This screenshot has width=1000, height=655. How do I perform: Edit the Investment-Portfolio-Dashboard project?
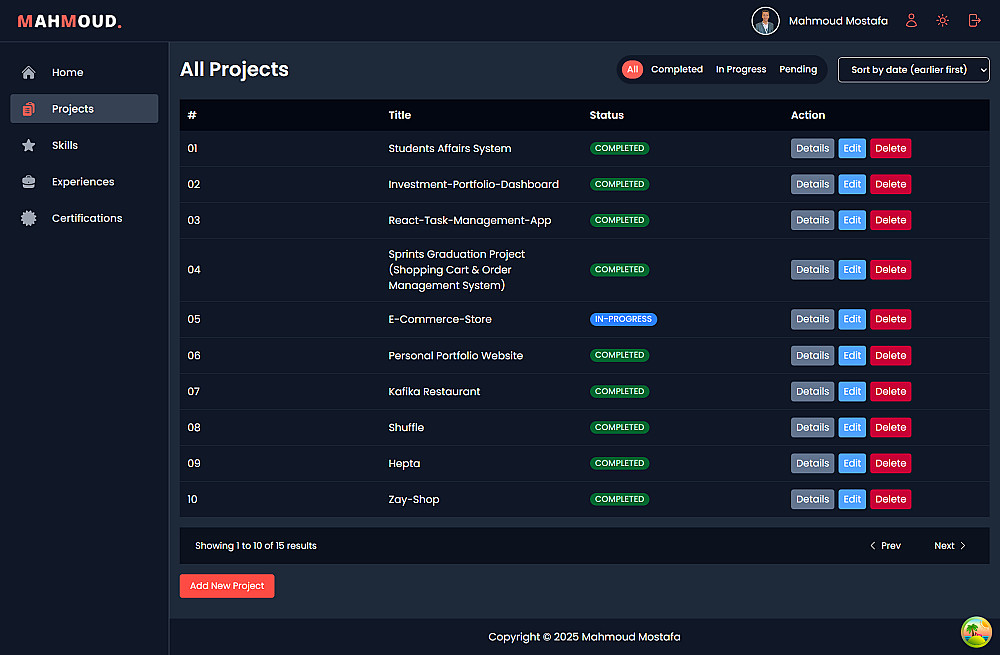(x=852, y=184)
